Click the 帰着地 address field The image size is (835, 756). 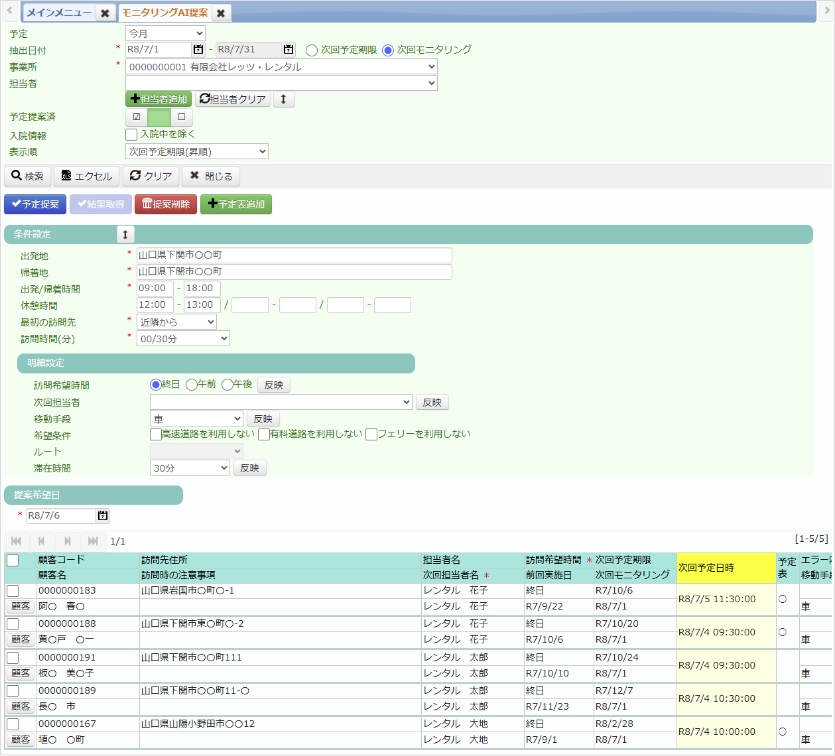(294, 272)
